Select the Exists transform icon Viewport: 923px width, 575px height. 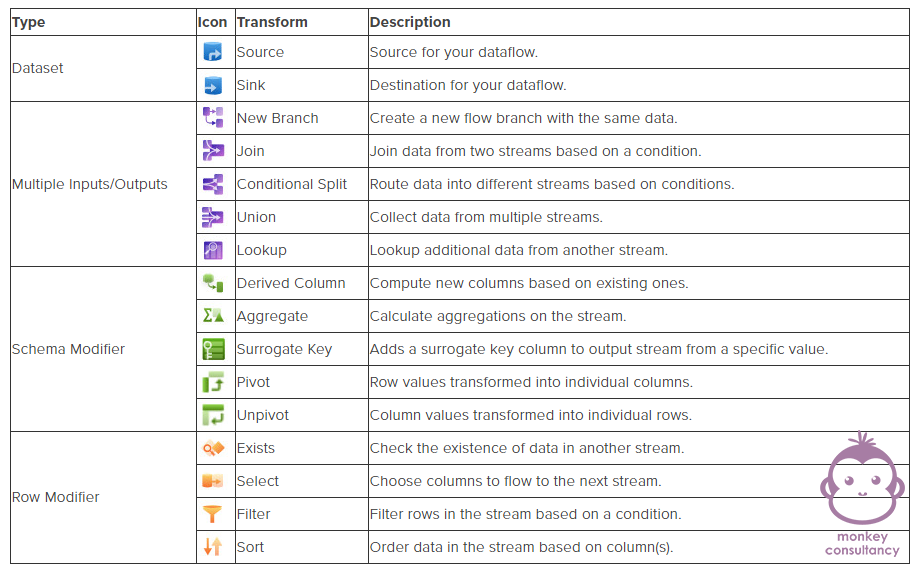[213, 448]
